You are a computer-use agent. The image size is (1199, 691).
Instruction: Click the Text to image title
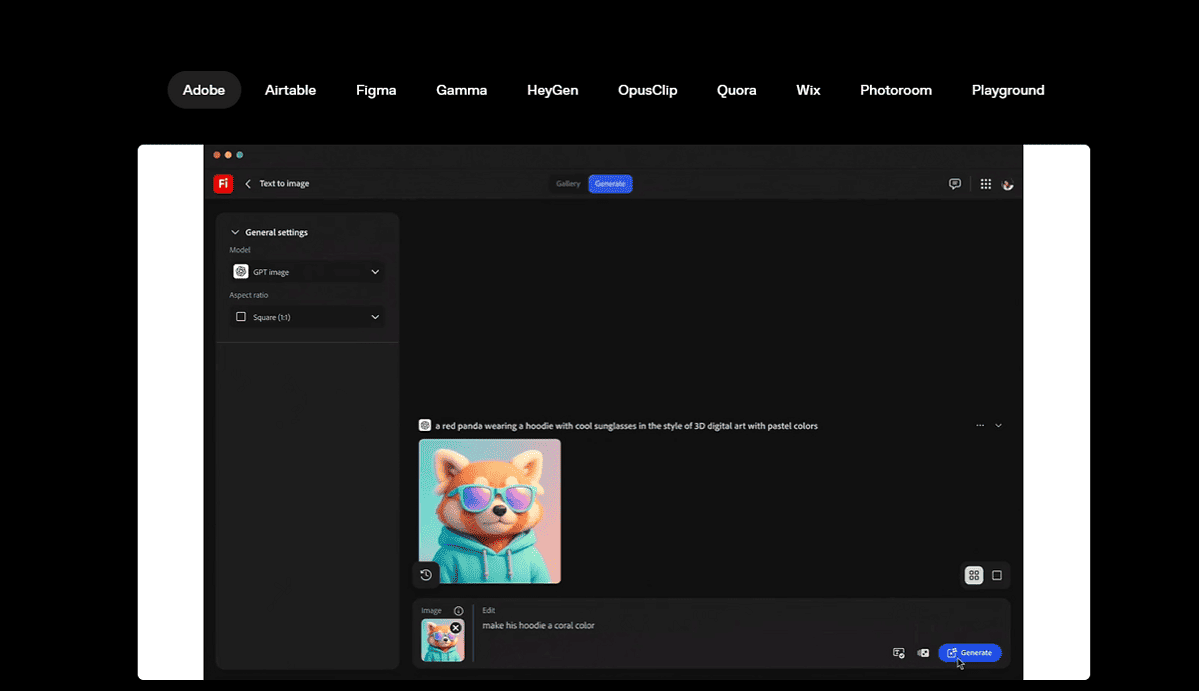click(284, 183)
